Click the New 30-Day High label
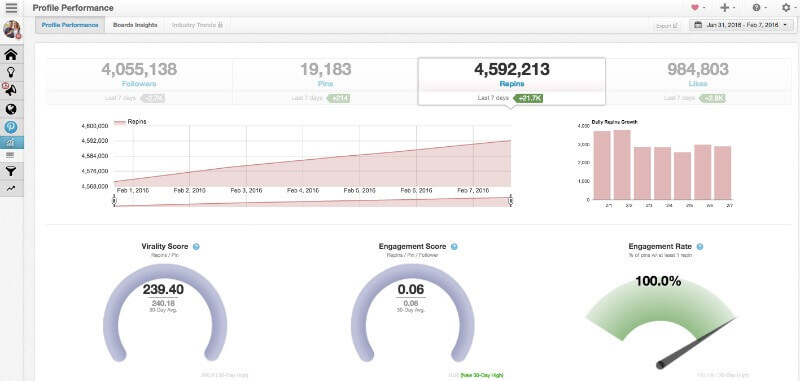Image resolution: width=800 pixels, height=381 pixels. [x=482, y=376]
